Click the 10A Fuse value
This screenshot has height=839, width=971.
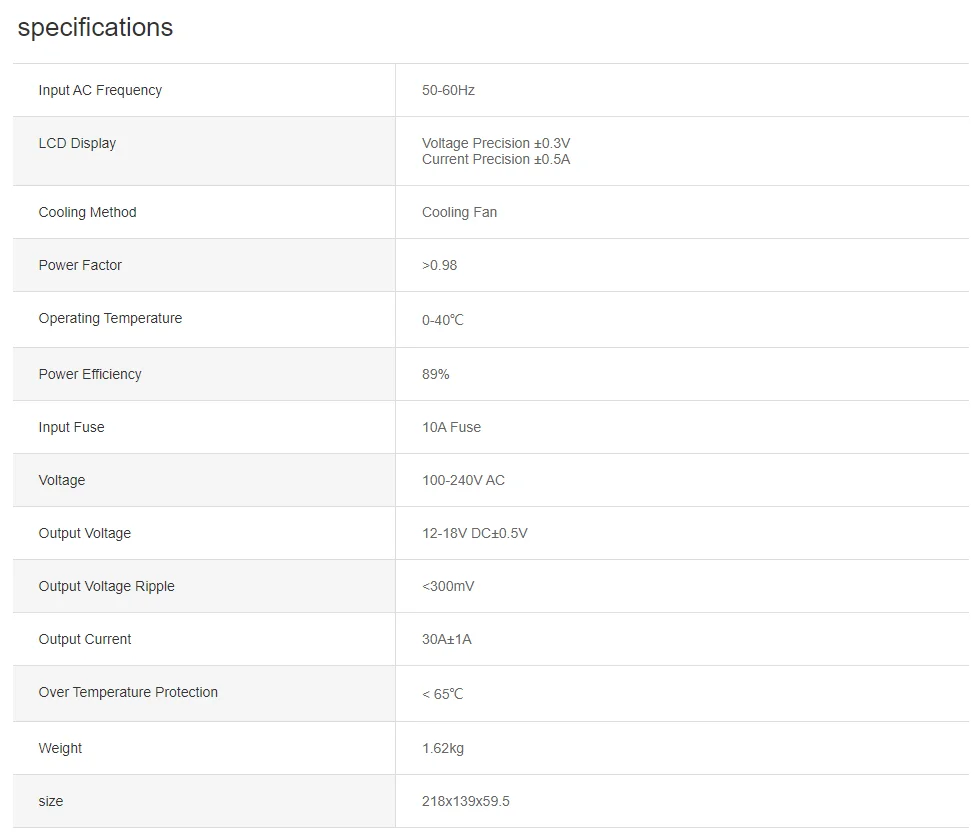coord(451,427)
